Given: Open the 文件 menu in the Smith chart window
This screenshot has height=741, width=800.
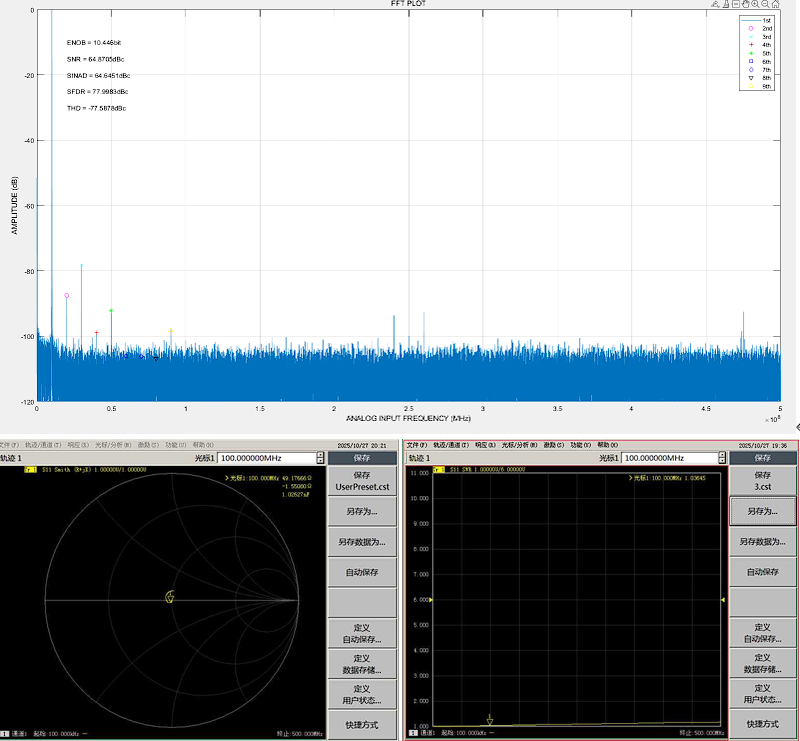Looking at the screenshot, I should 9,445.
